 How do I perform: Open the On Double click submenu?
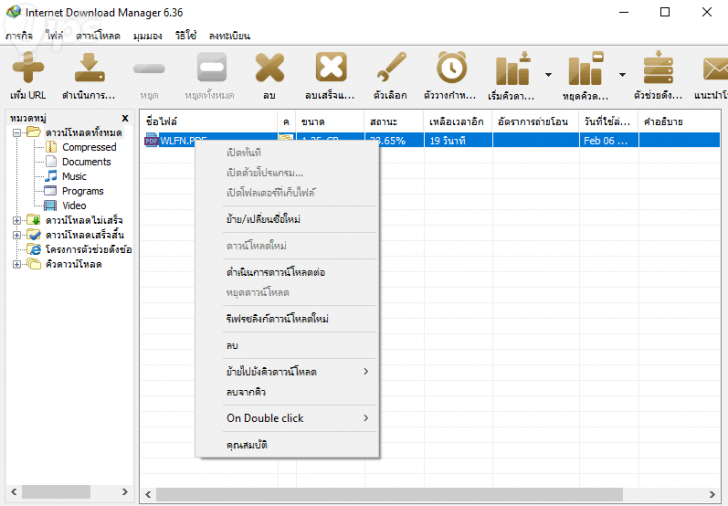[299, 418]
